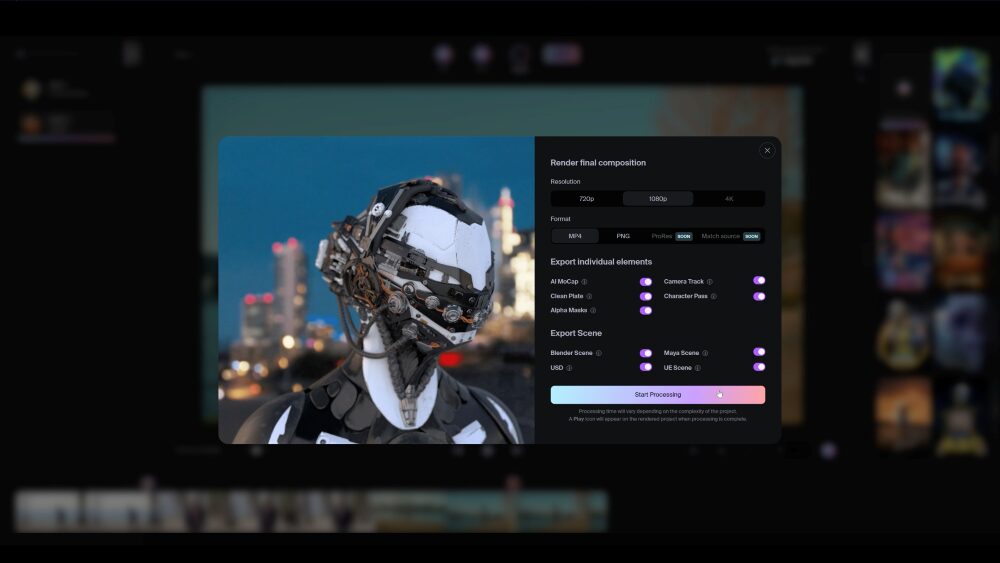Image resolution: width=1000 pixels, height=563 pixels.
Task: Toggle the Camera Track export switch
Action: [x=759, y=281]
